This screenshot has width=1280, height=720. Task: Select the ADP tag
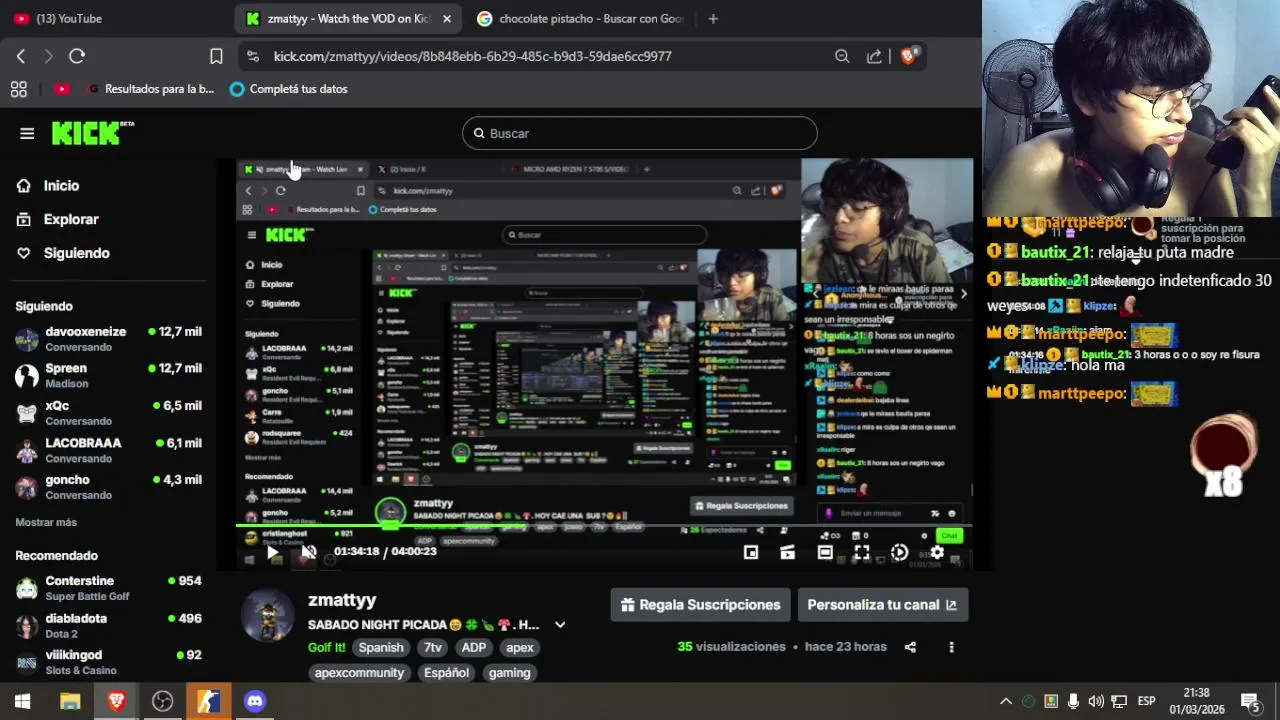[x=474, y=647]
